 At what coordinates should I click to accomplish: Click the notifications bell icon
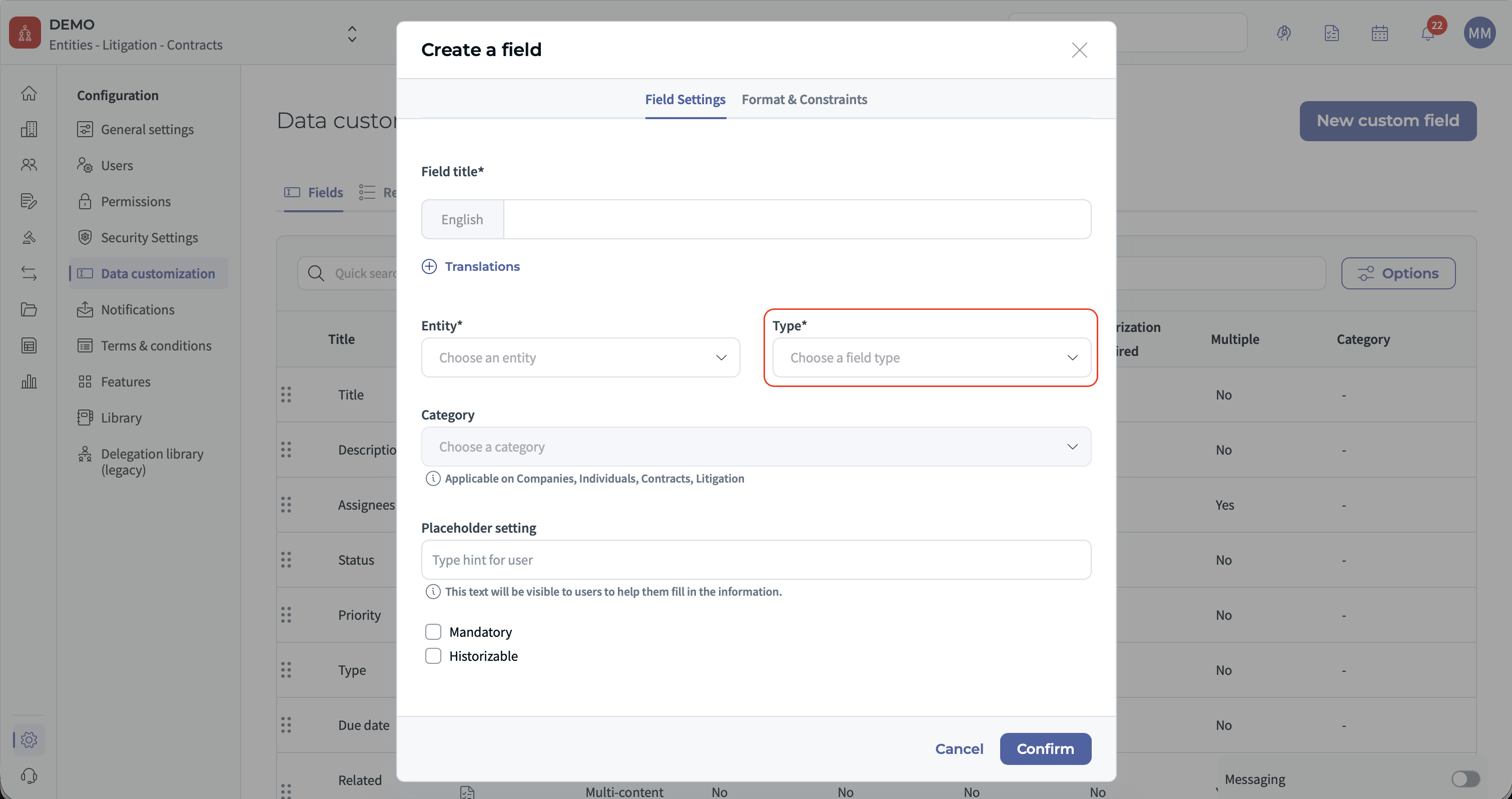pyautogui.click(x=1427, y=34)
